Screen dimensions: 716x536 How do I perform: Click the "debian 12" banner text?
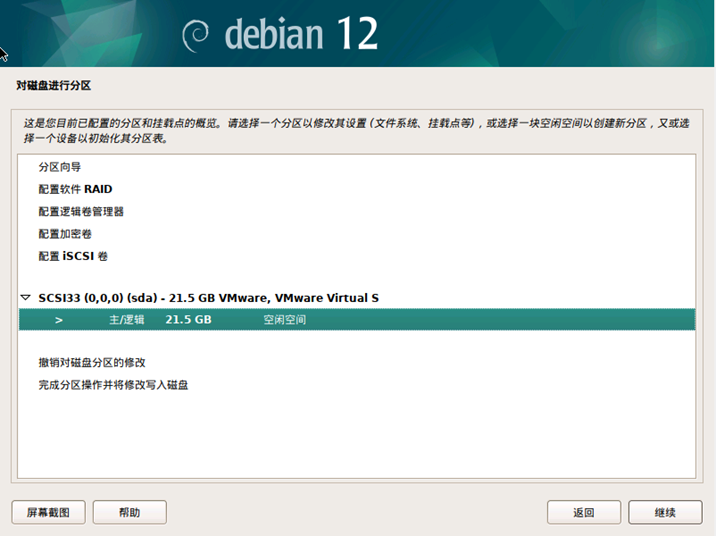(301, 34)
